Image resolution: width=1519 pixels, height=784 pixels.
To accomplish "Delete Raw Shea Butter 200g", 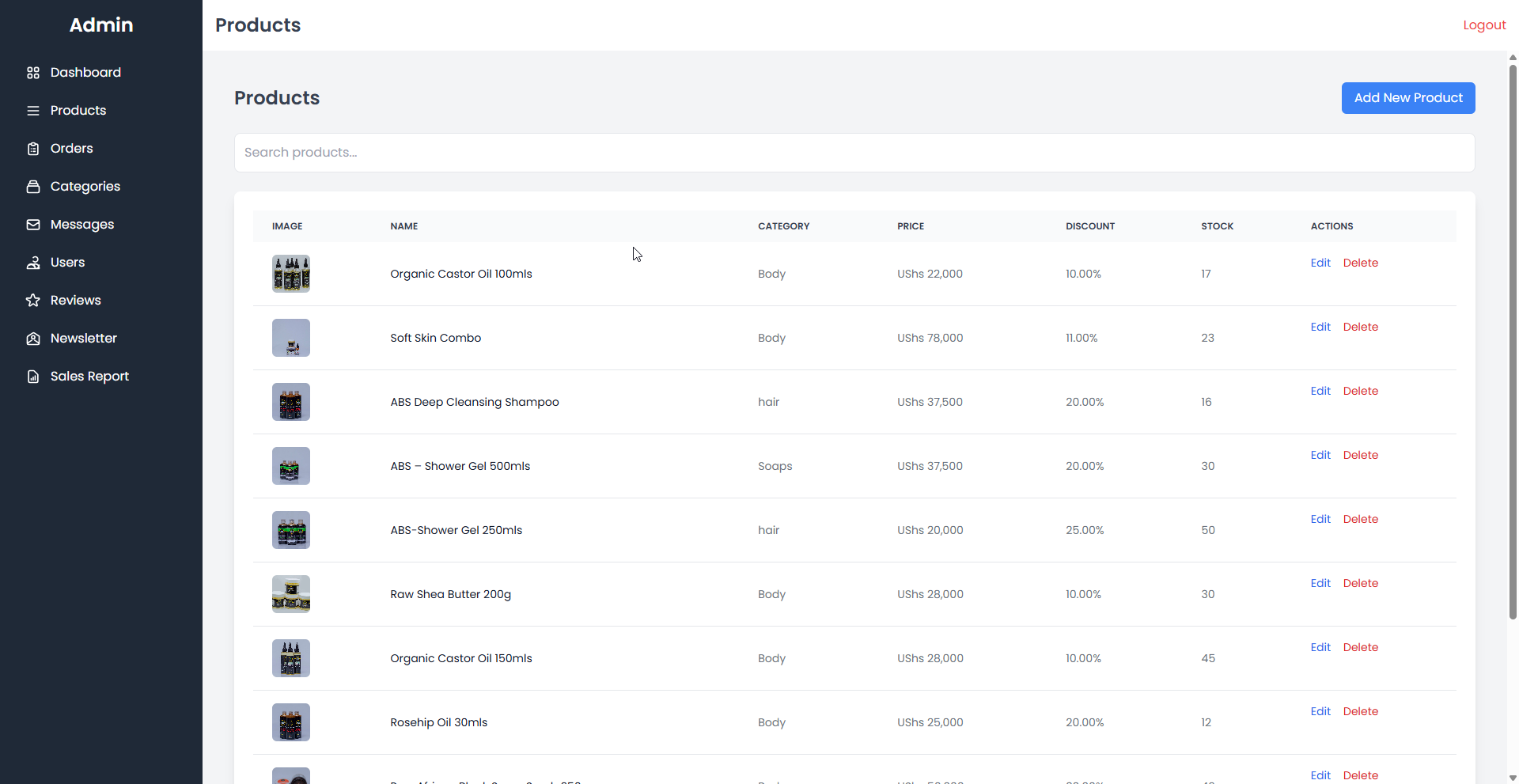I will pyautogui.click(x=1361, y=583).
